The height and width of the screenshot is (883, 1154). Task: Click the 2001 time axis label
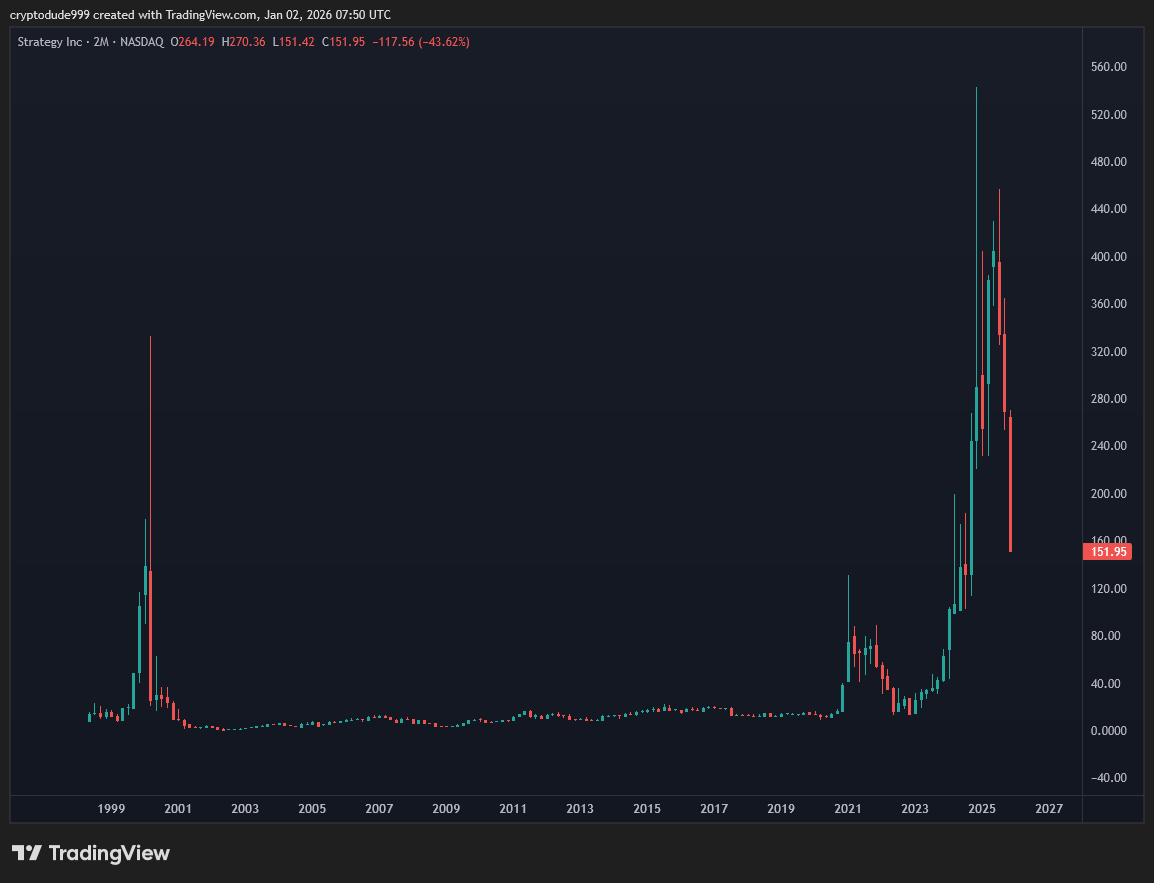pos(178,809)
